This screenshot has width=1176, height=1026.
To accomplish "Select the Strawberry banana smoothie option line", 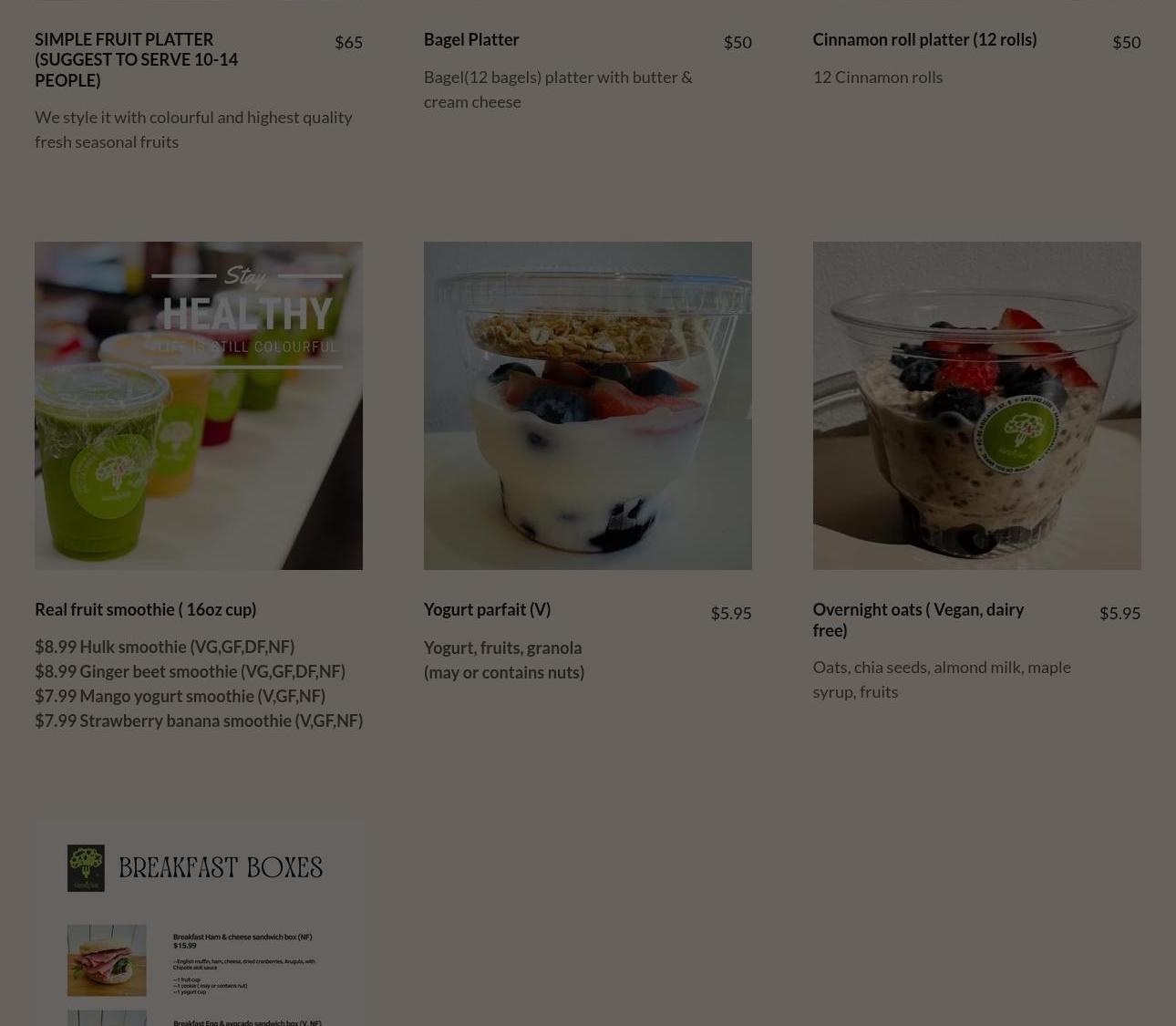I will tap(199, 720).
